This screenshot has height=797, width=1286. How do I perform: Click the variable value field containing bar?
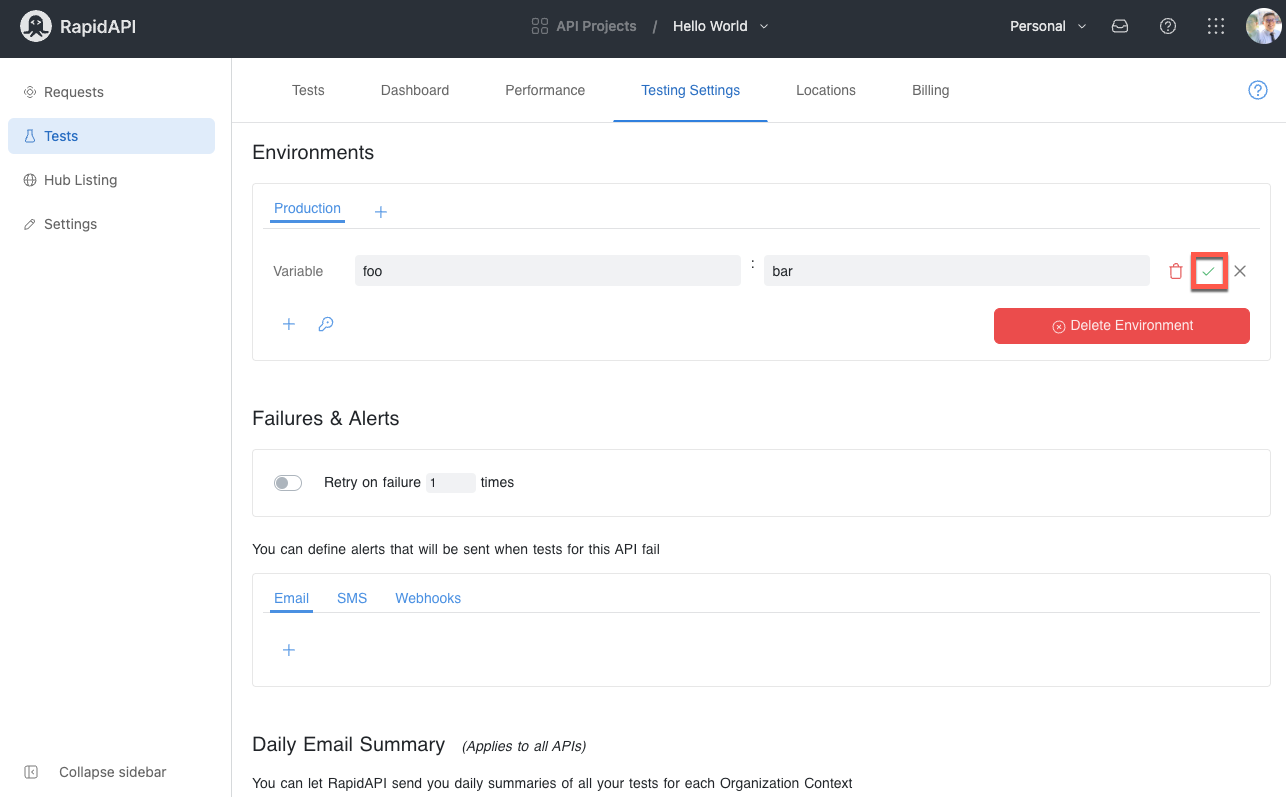[957, 271]
